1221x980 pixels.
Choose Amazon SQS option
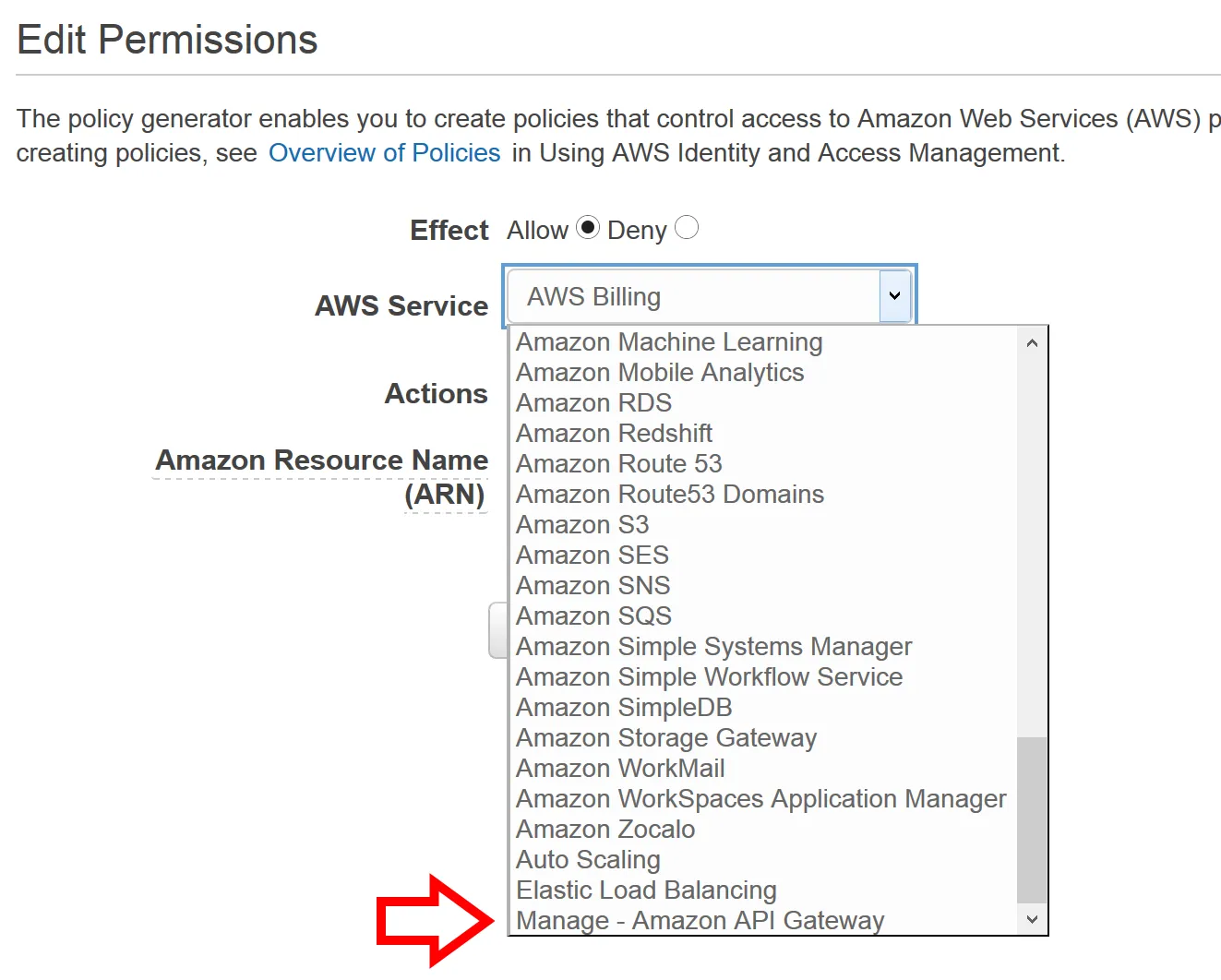593,616
